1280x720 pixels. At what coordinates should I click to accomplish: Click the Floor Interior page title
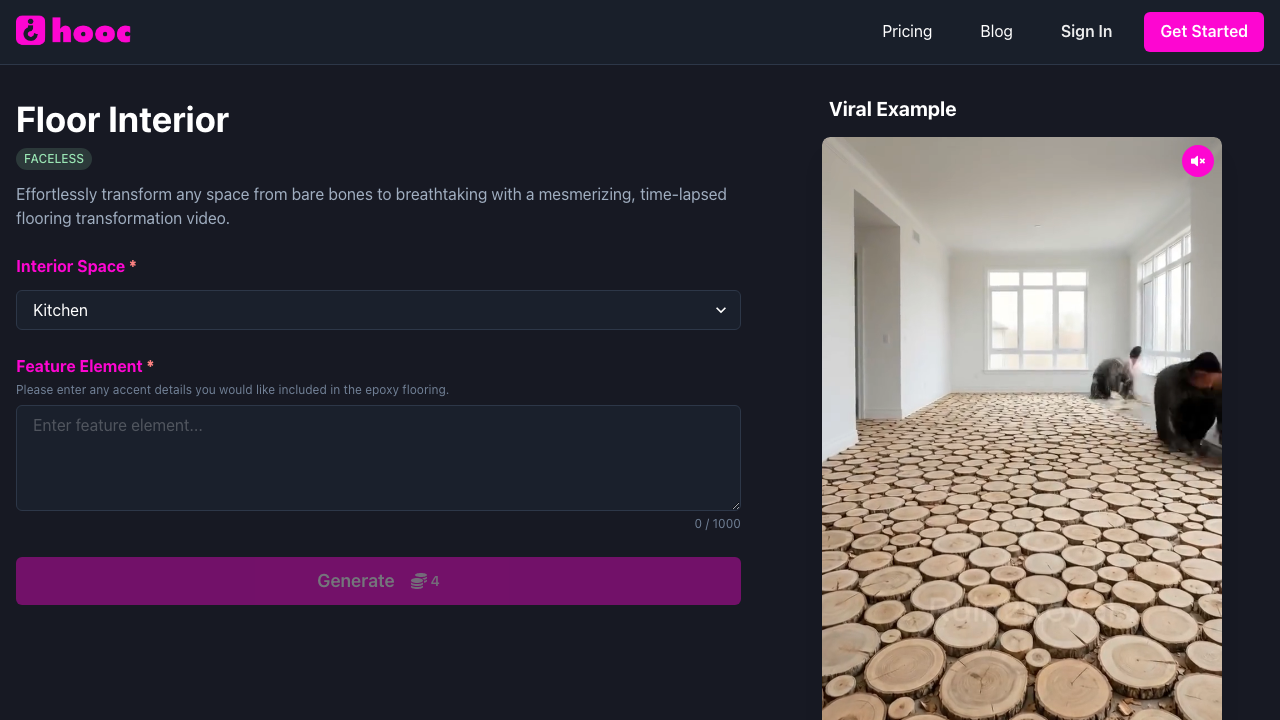pos(122,120)
